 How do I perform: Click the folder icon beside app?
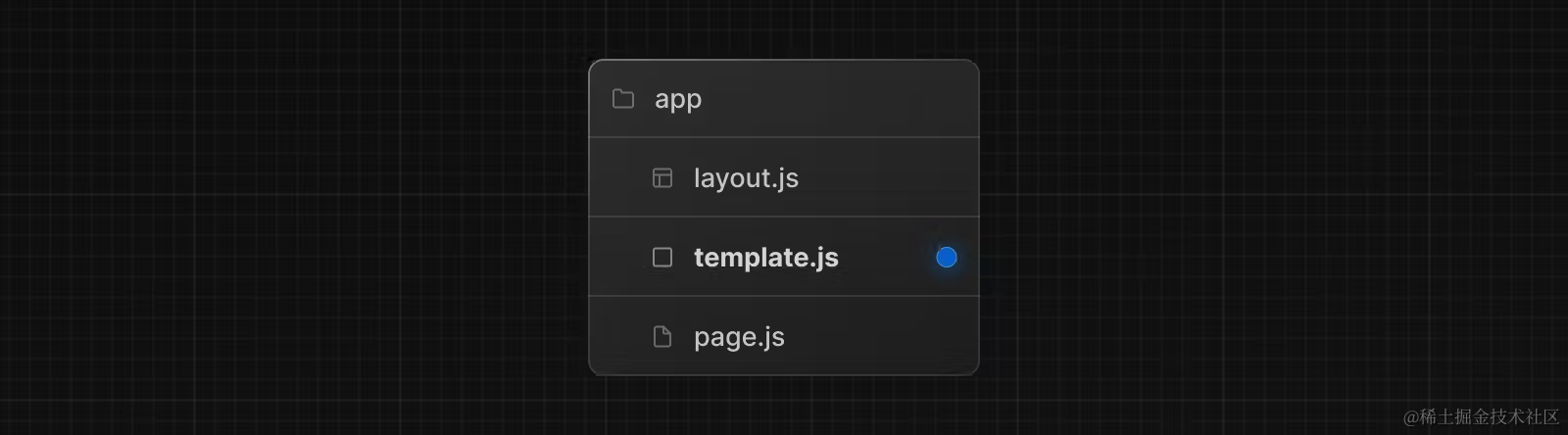622,99
